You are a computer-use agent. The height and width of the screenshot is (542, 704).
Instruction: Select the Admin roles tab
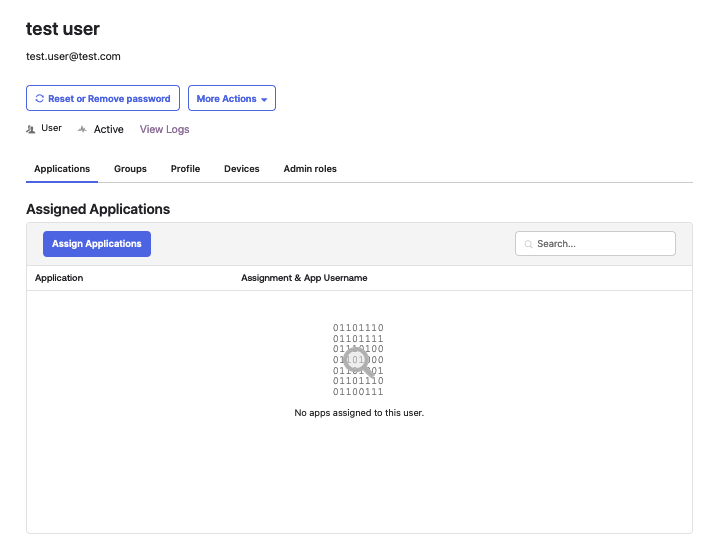(310, 169)
